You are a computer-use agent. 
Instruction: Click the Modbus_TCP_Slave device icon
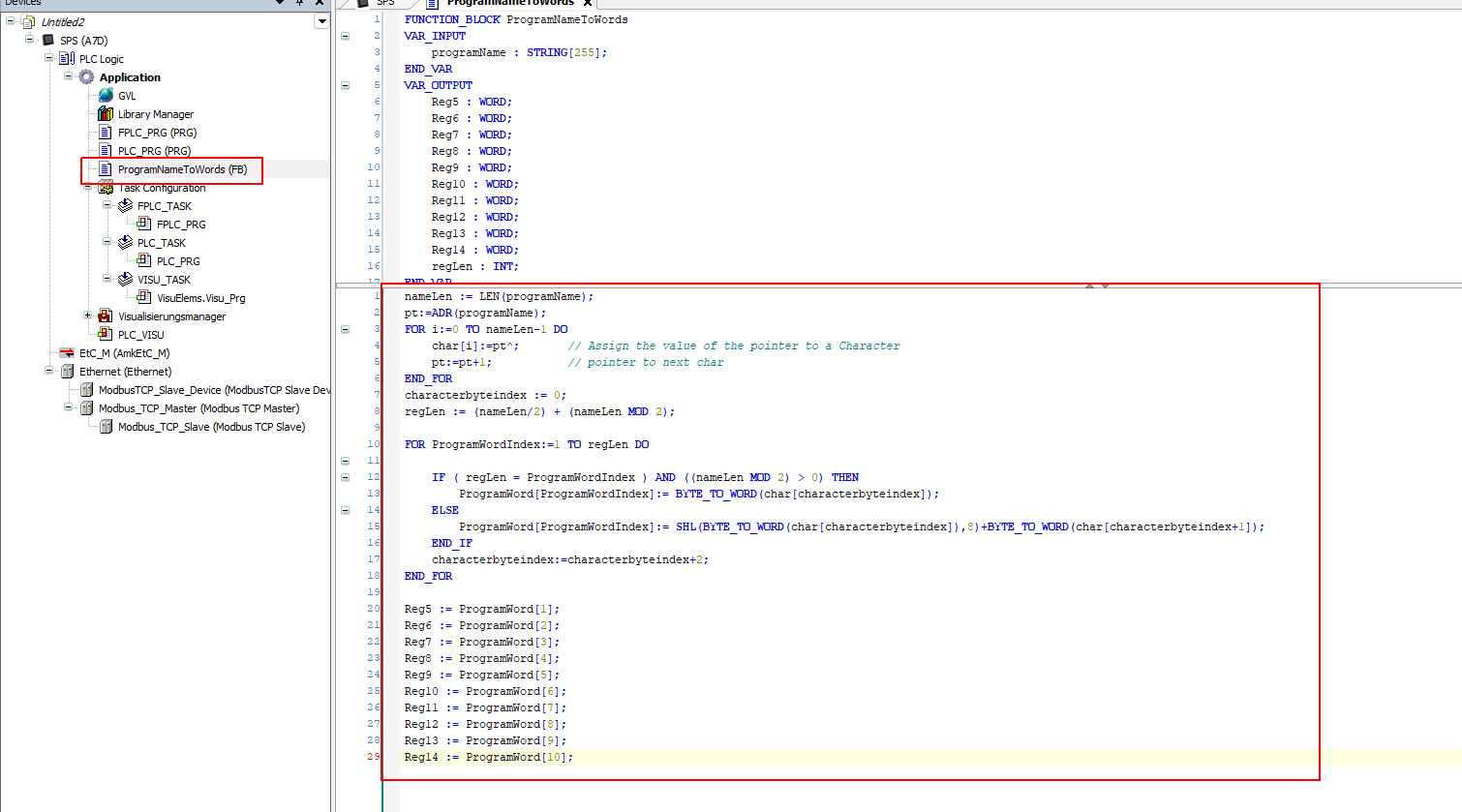click(106, 427)
